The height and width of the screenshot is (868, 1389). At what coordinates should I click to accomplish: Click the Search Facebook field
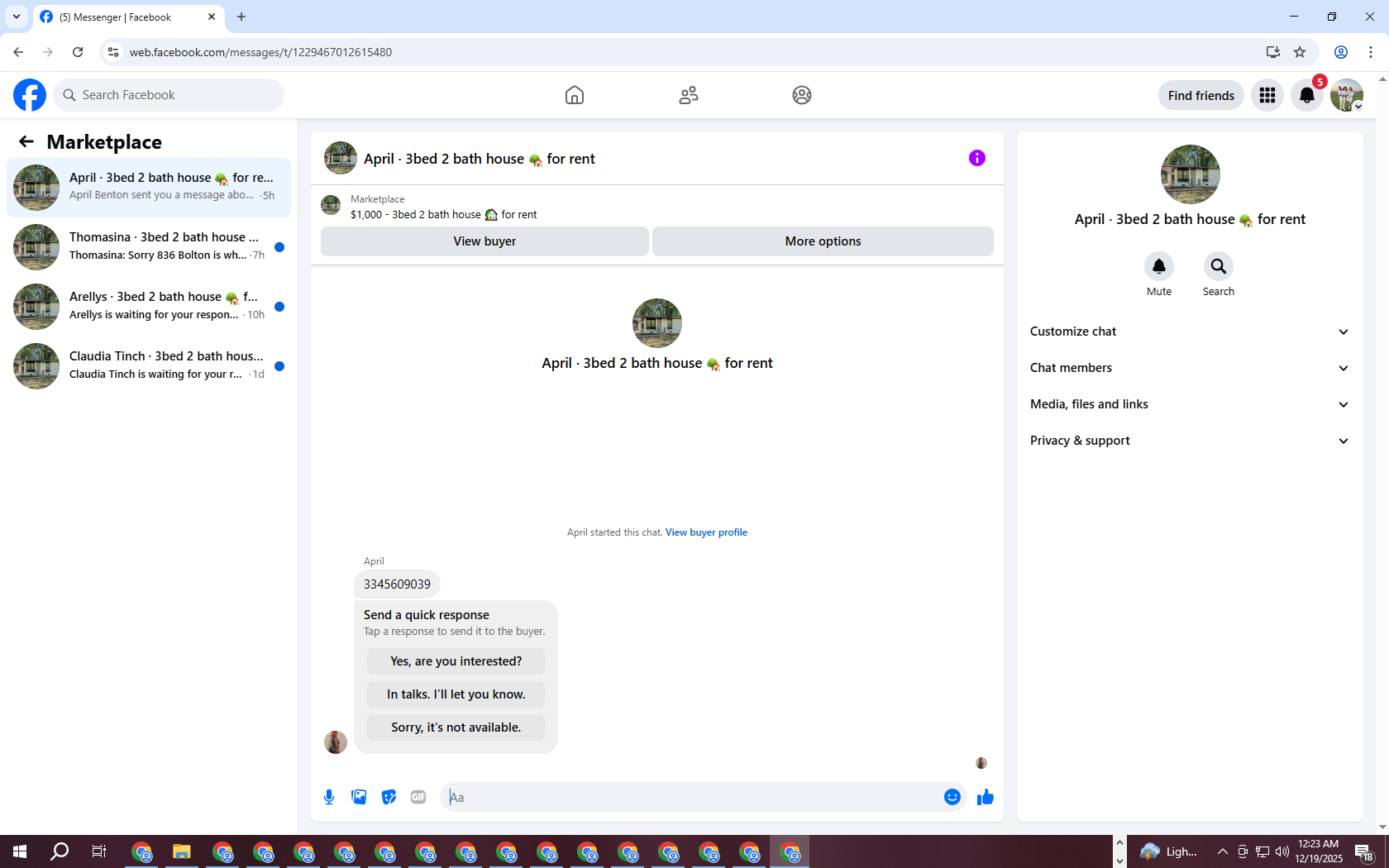[169, 95]
